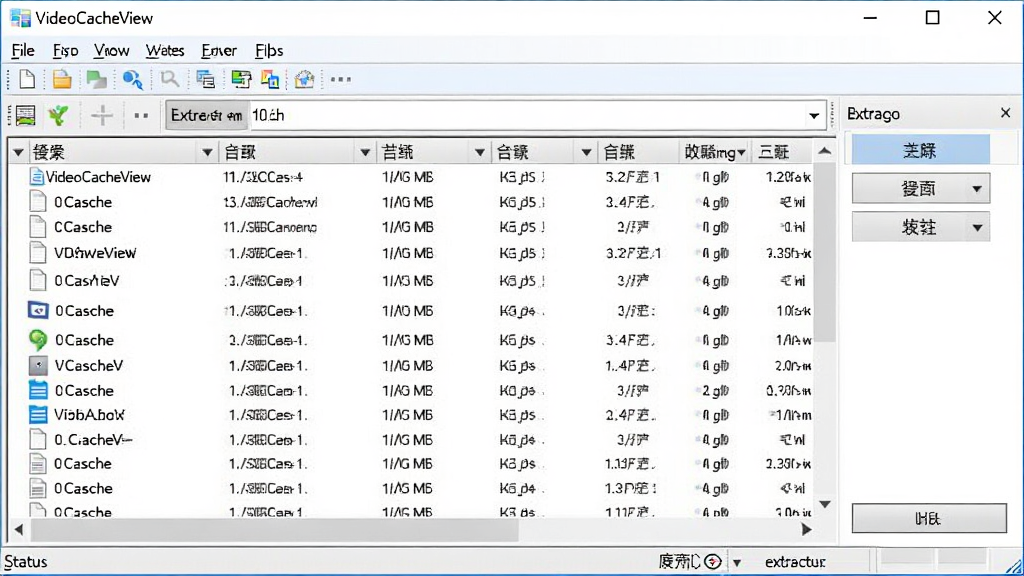
Task: Open the yellow folder toolbar icon
Action: (61, 79)
